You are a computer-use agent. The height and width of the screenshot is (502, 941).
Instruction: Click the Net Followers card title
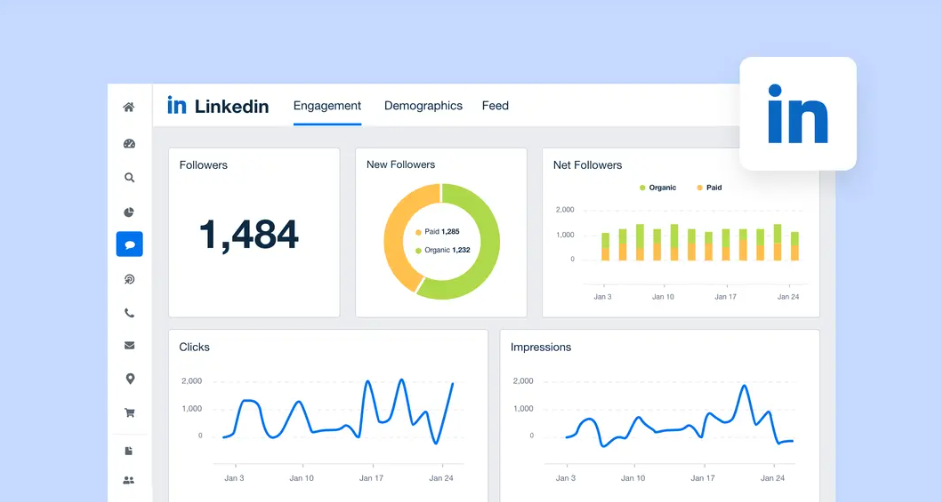(588, 165)
